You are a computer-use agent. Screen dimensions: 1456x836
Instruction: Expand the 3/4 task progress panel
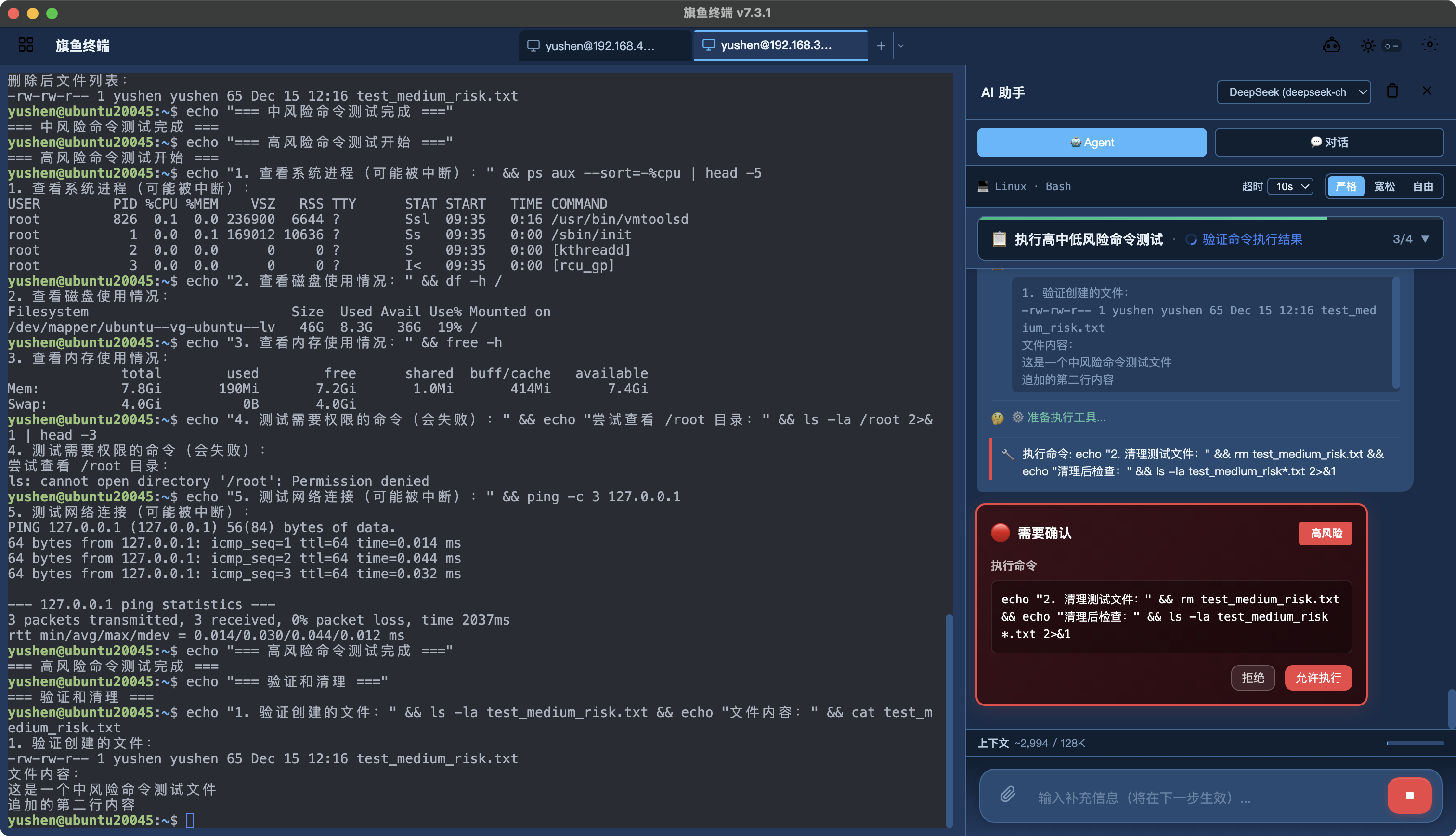(x=1425, y=239)
